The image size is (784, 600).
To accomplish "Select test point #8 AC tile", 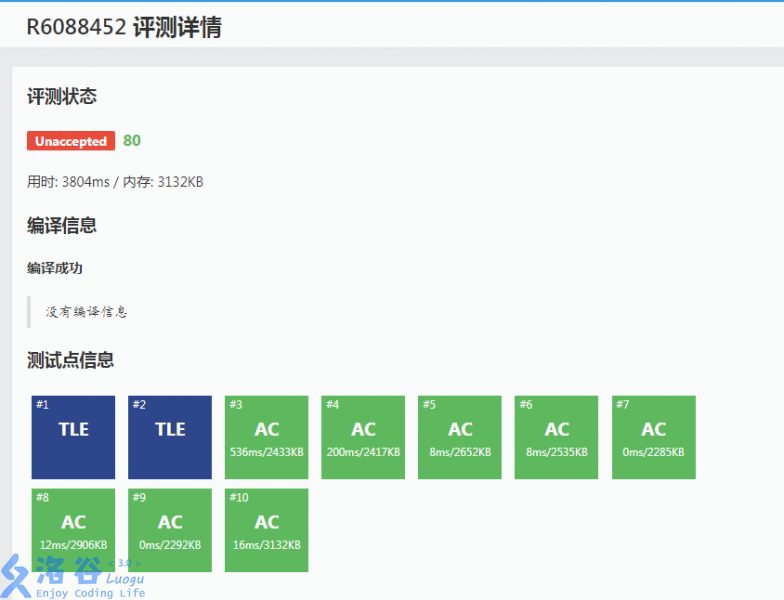I will (73, 530).
